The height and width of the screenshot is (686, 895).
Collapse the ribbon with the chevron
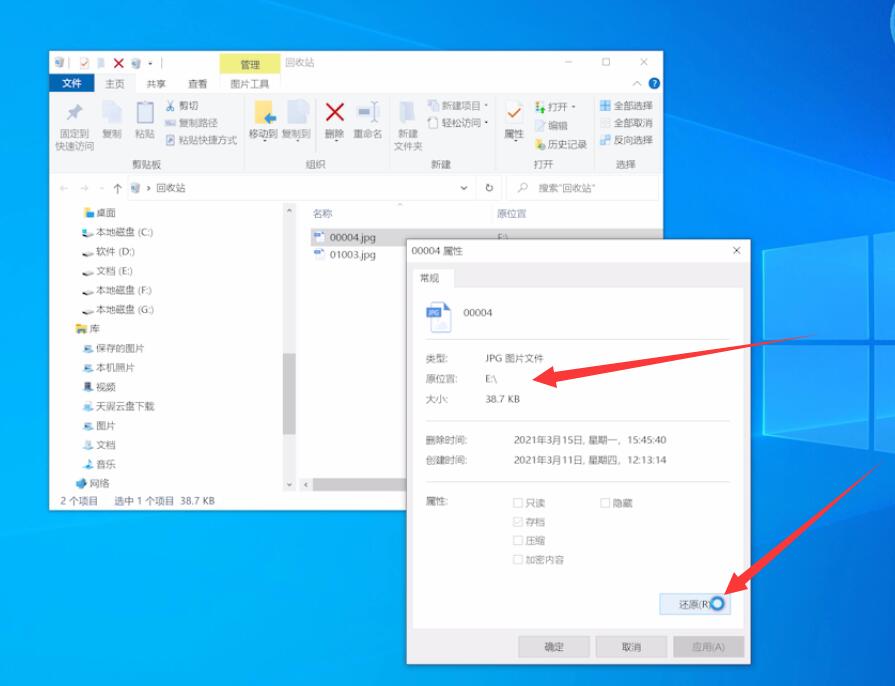tap(637, 83)
